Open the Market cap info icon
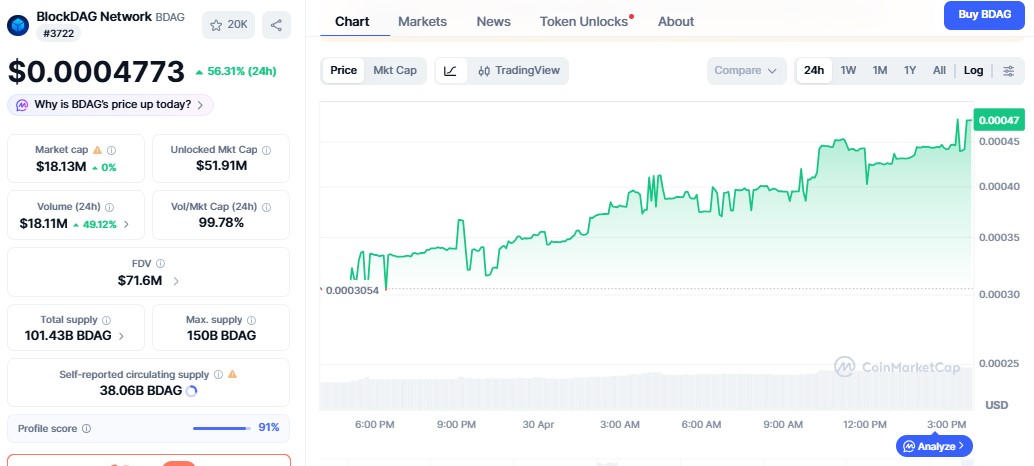 tap(111, 150)
